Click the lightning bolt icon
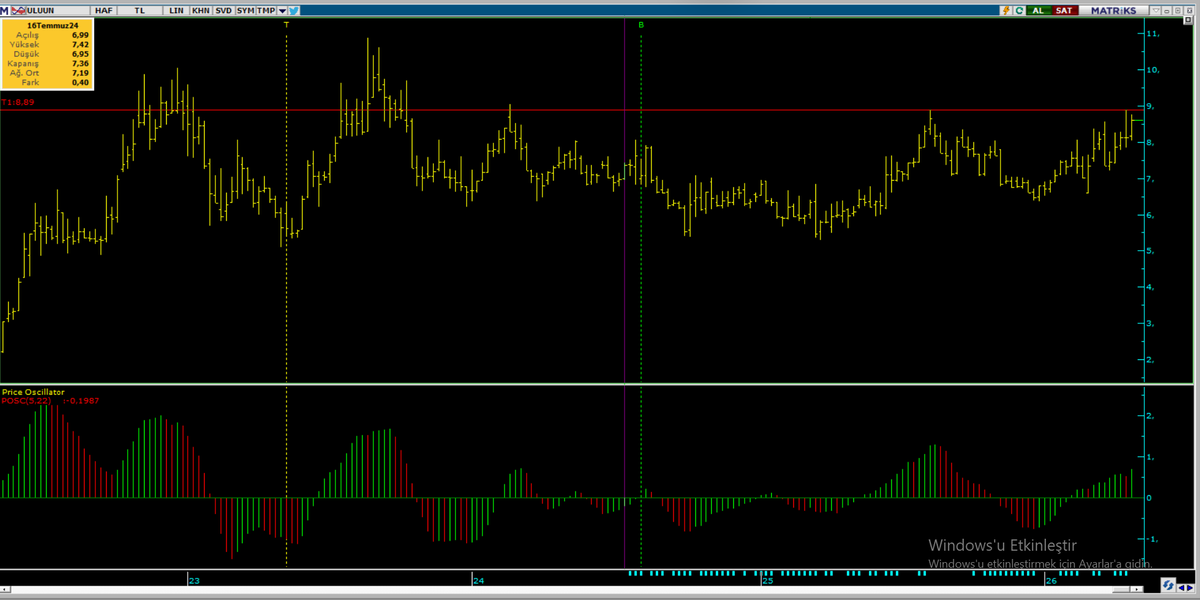The height and width of the screenshot is (600, 1200). pos(1008,10)
